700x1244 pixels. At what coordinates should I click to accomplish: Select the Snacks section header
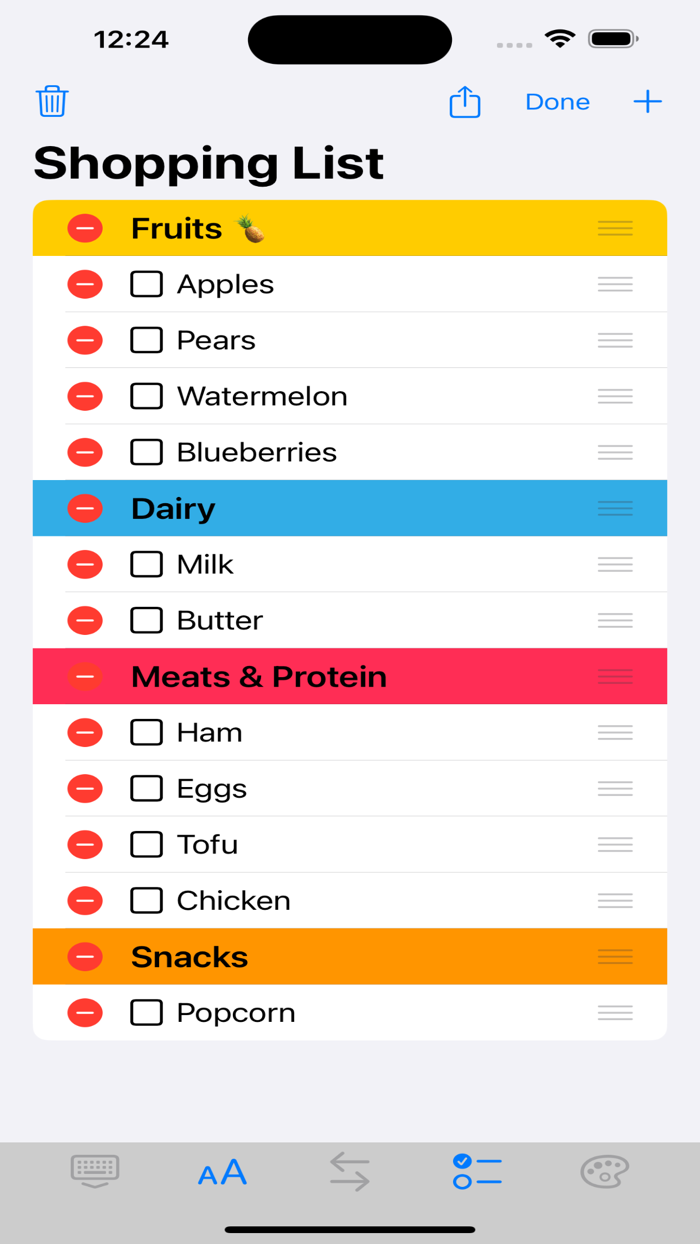[x=189, y=956]
